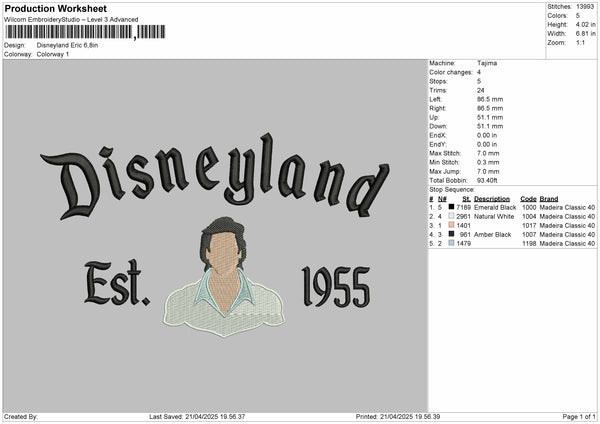Click the Max Stitch value 7.0 mm

pyautogui.click(x=488, y=153)
